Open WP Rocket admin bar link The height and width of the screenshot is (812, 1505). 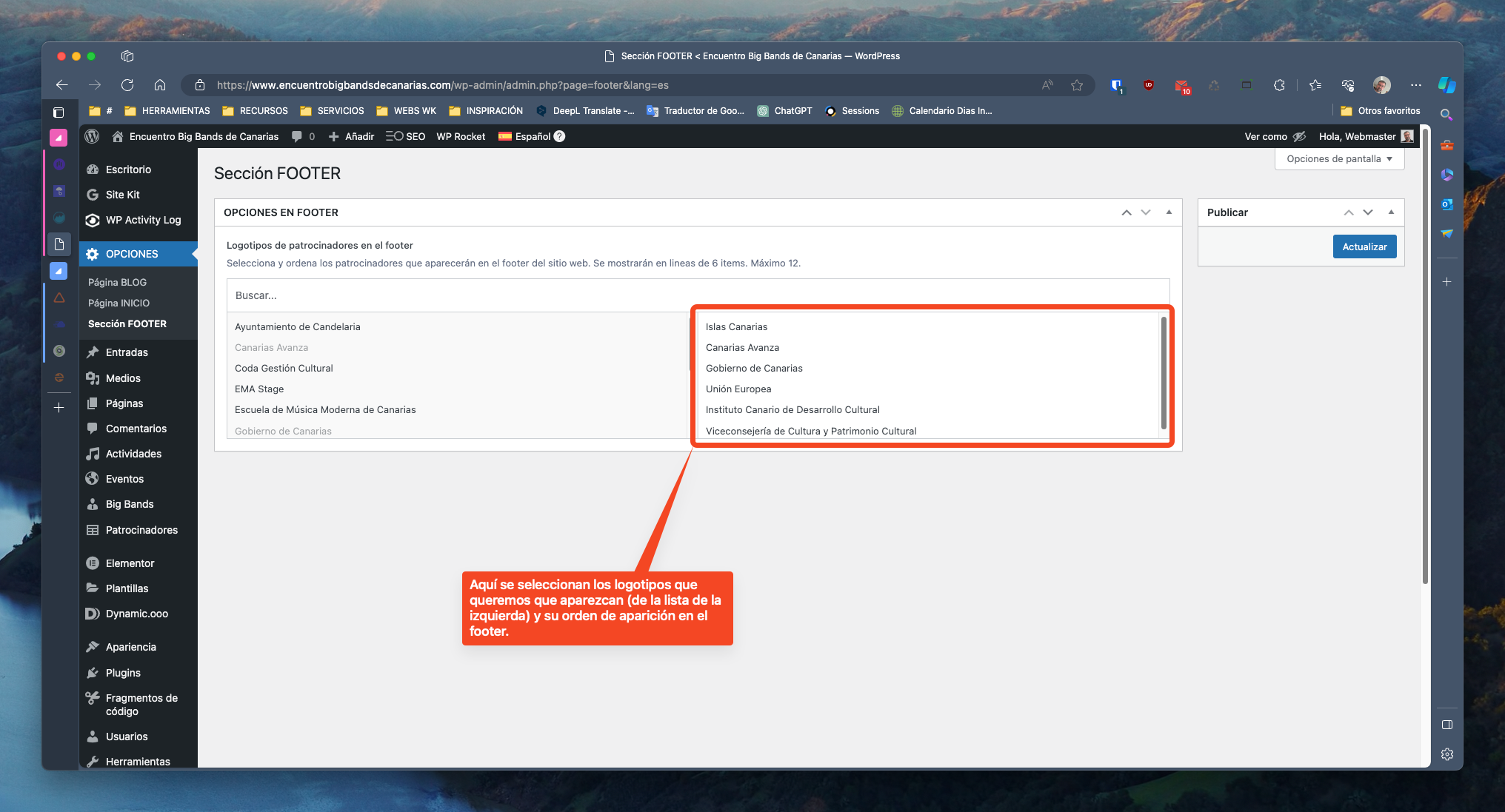click(461, 136)
